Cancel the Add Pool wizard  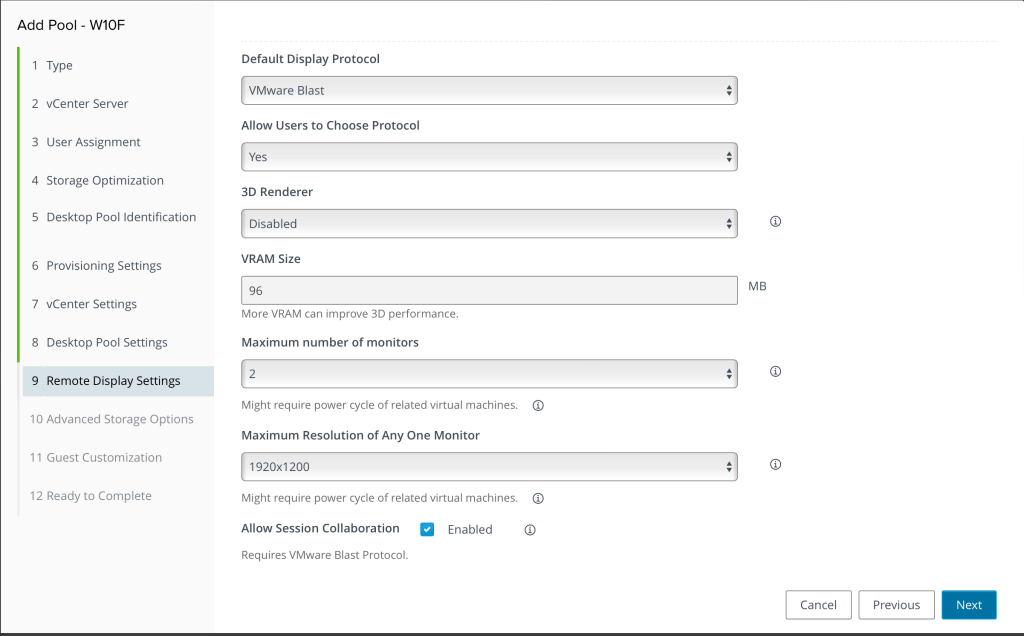point(818,605)
